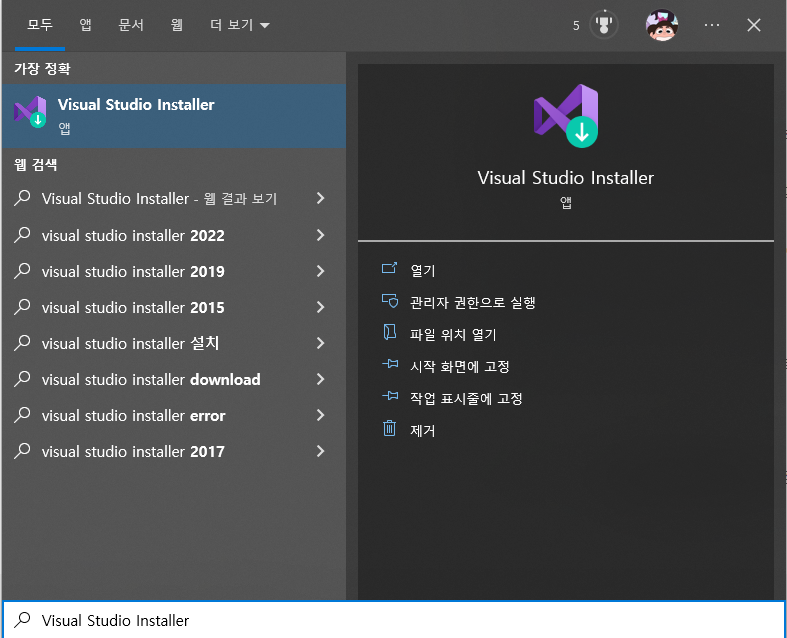787x638 pixels.
Task: Close the search panel with X
Action: tap(753, 25)
